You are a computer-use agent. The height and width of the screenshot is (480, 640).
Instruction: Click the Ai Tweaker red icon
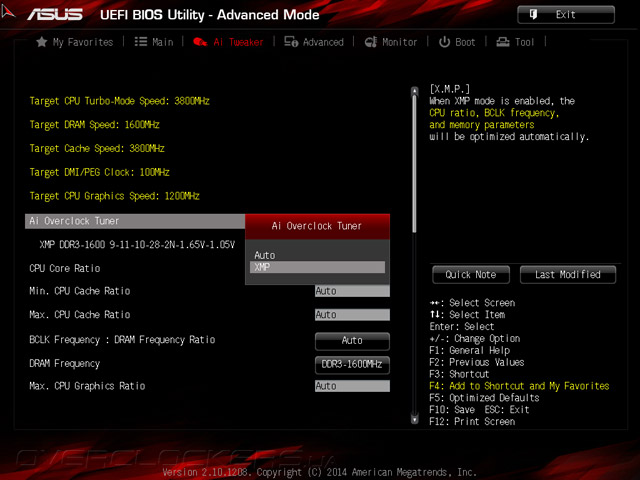click(x=200, y=42)
